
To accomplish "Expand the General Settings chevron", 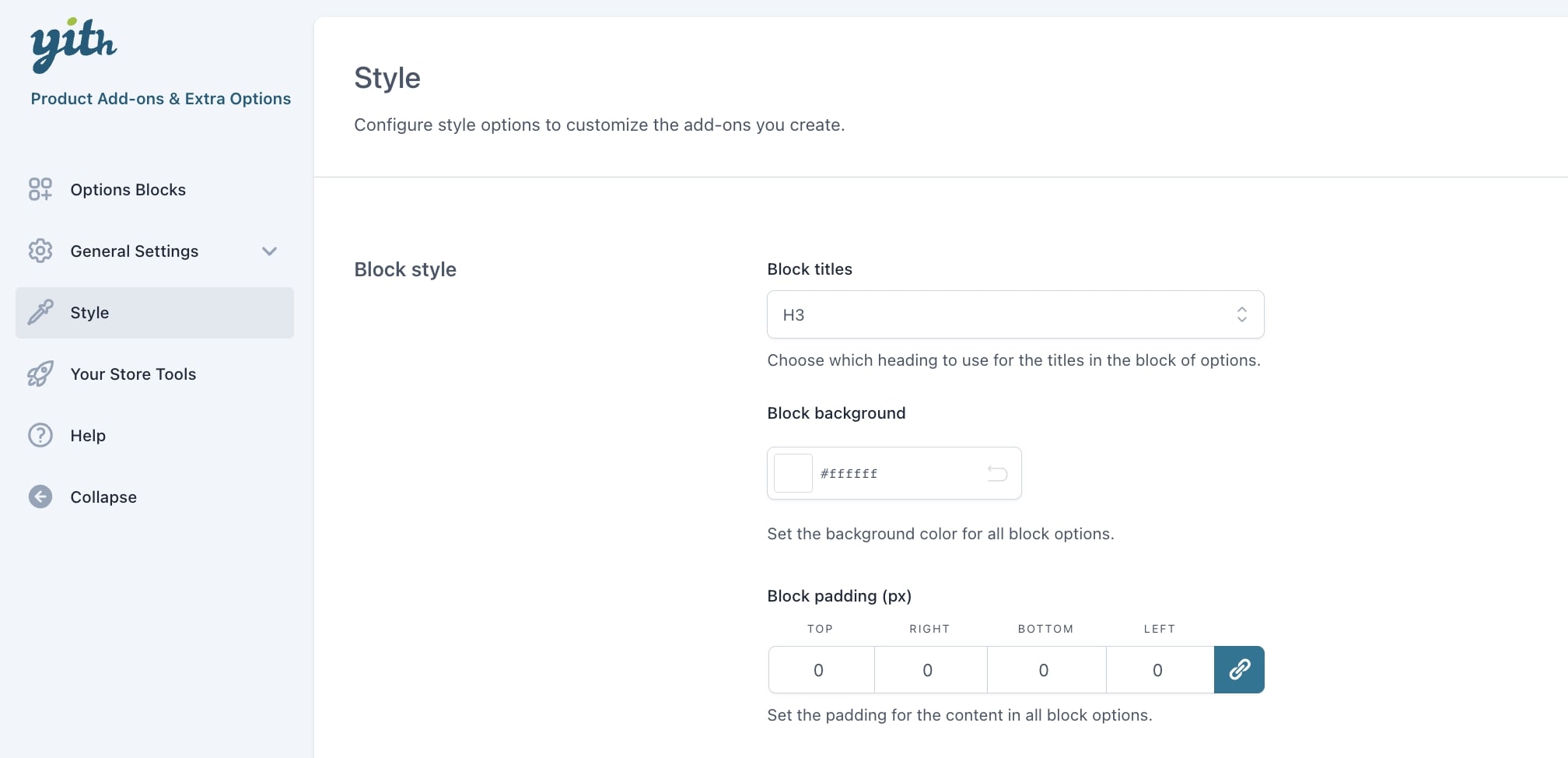I will click(x=269, y=251).
